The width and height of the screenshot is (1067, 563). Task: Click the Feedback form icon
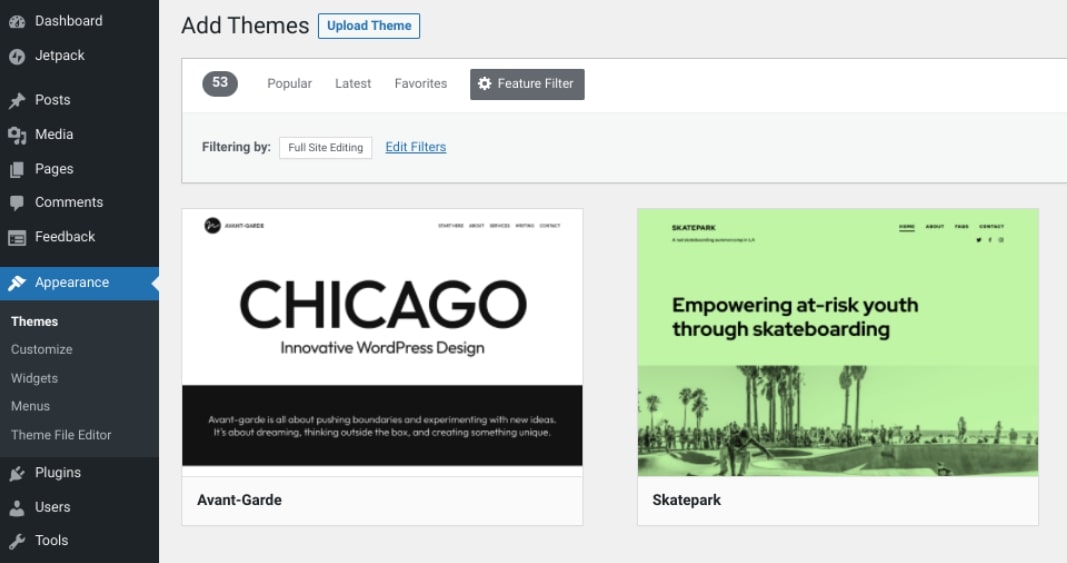pyautogui.click(x=17, y=238)
